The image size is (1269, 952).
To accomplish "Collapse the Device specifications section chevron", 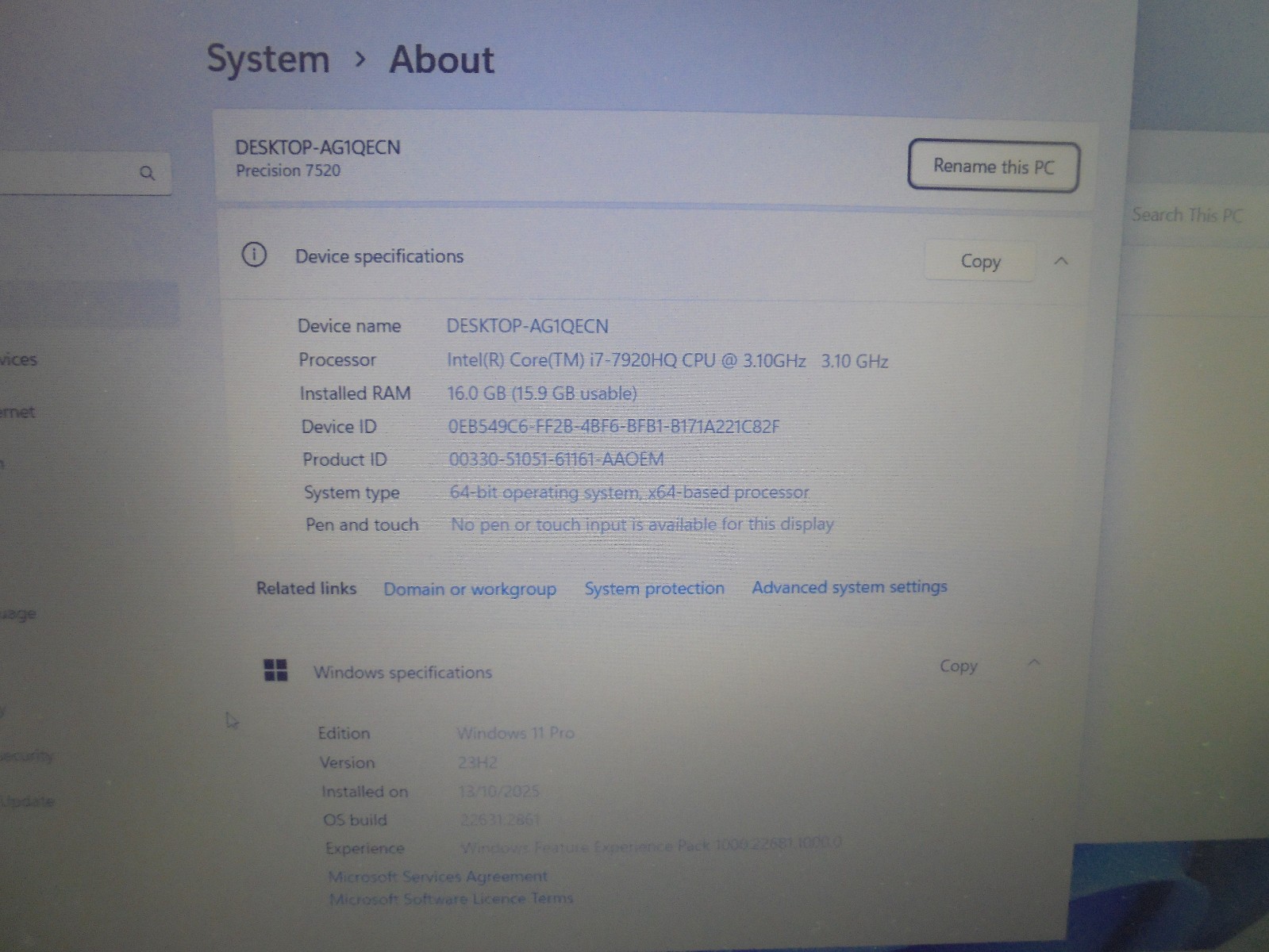I will (x=1061, y=261).
